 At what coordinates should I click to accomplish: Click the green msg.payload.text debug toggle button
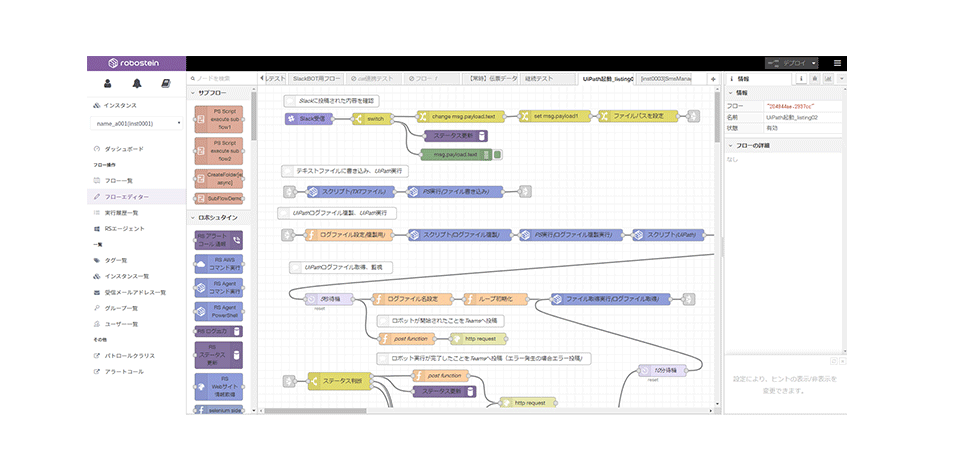point(498,155)
